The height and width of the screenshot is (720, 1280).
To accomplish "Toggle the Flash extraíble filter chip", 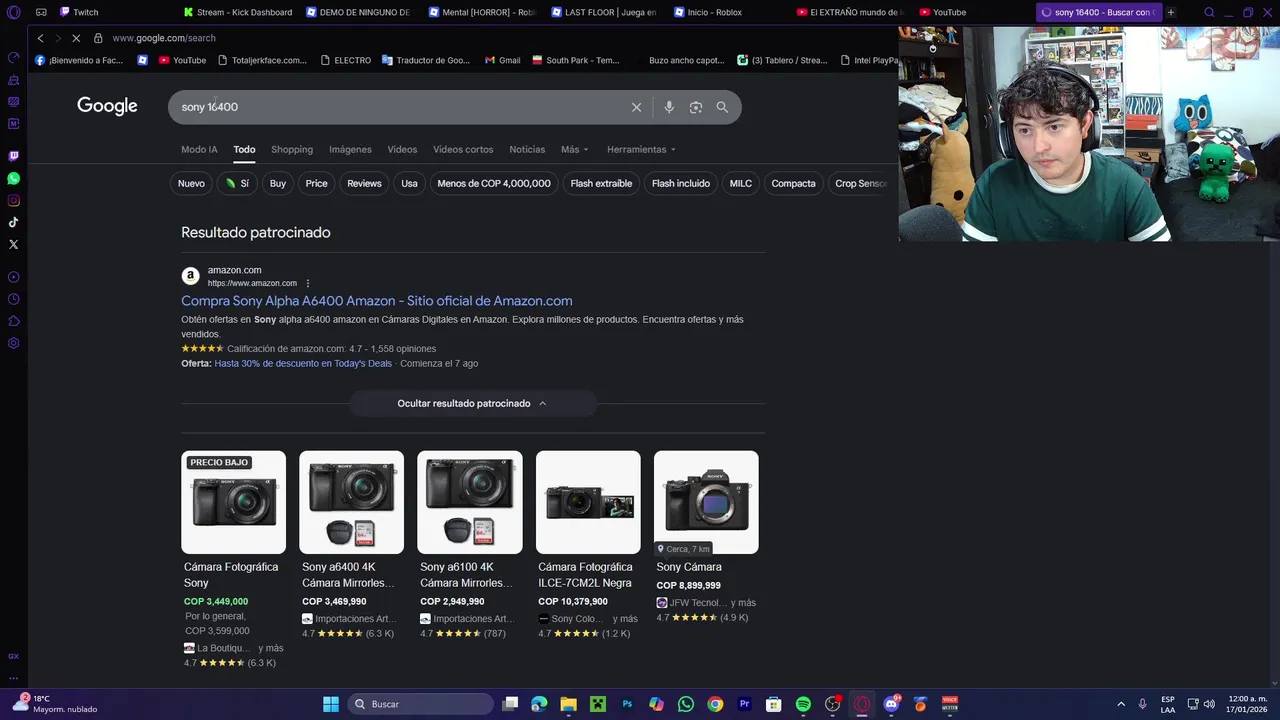I will (601, 183).
